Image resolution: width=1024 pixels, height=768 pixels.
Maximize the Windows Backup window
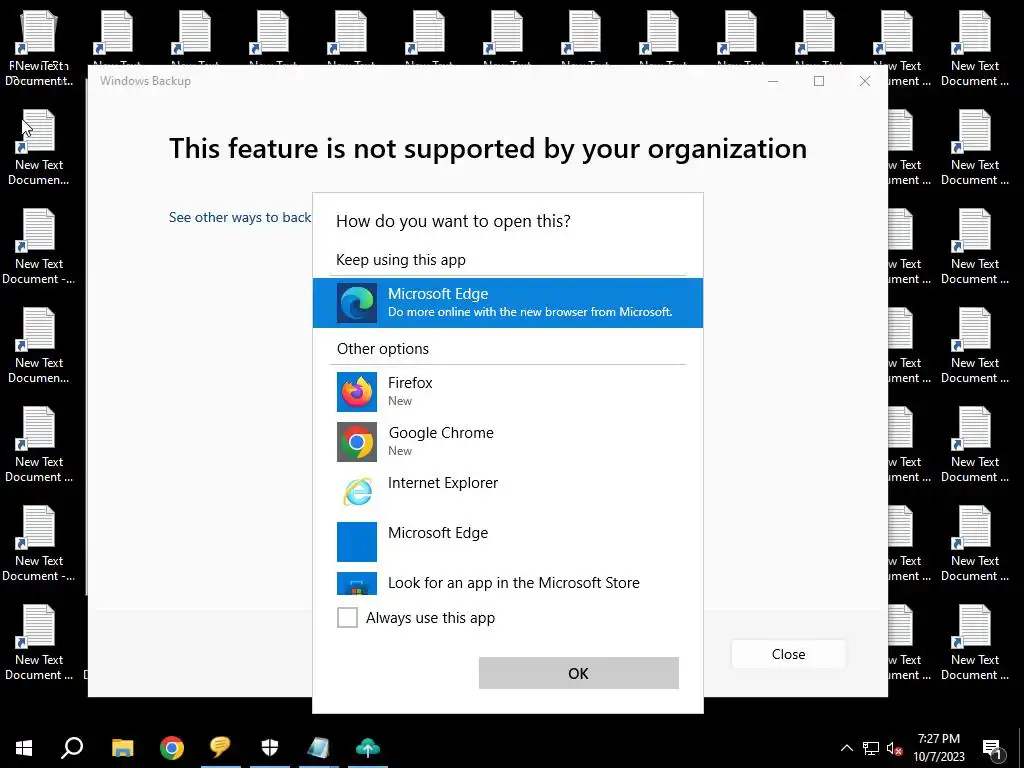[x=819, y=81]
